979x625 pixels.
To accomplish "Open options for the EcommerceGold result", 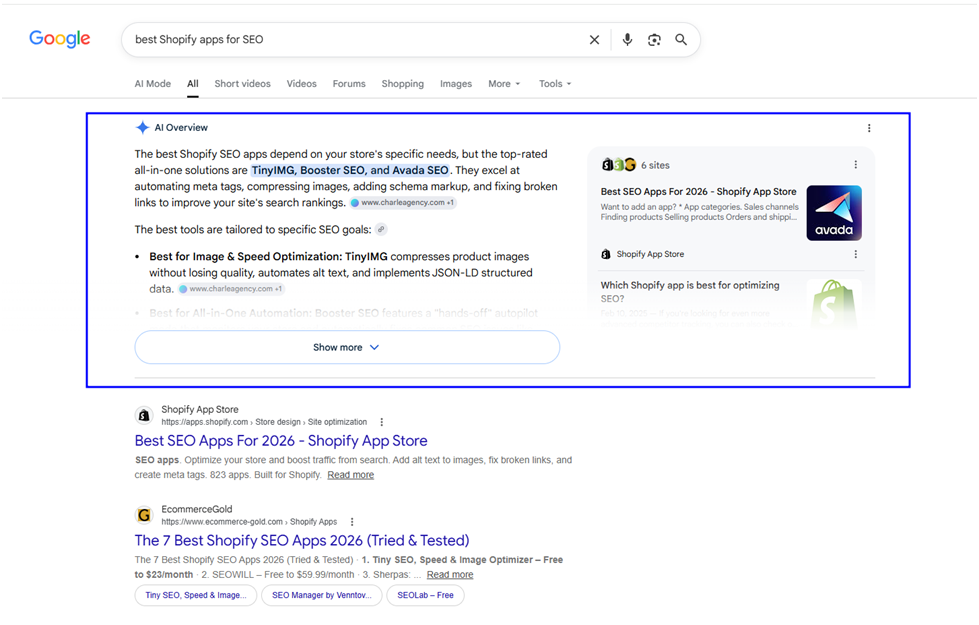I will (352, 522).
